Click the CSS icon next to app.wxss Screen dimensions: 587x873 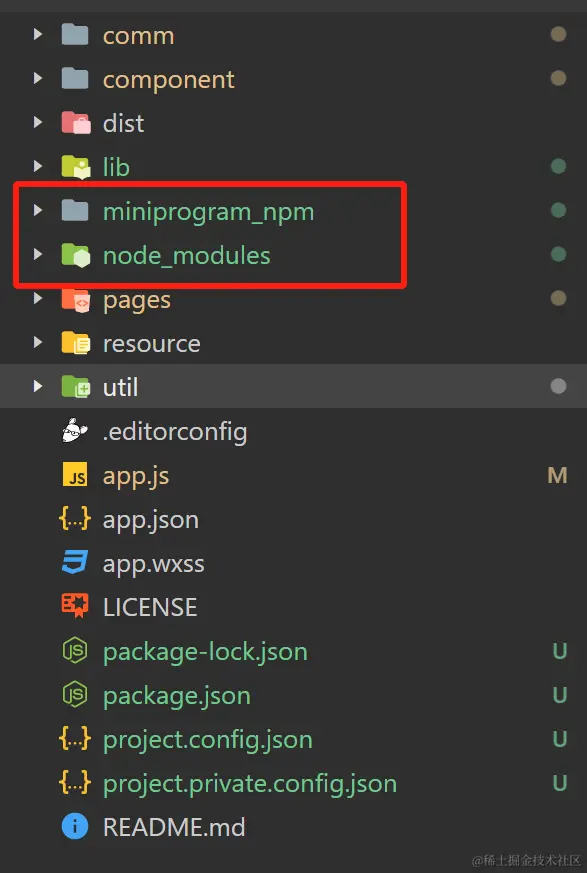tap(75, 563)
